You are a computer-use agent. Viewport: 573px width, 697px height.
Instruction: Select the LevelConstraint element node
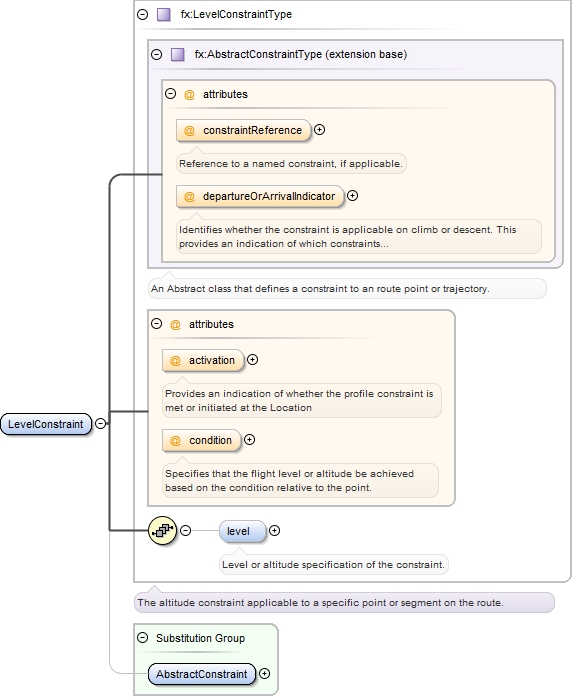46,424
